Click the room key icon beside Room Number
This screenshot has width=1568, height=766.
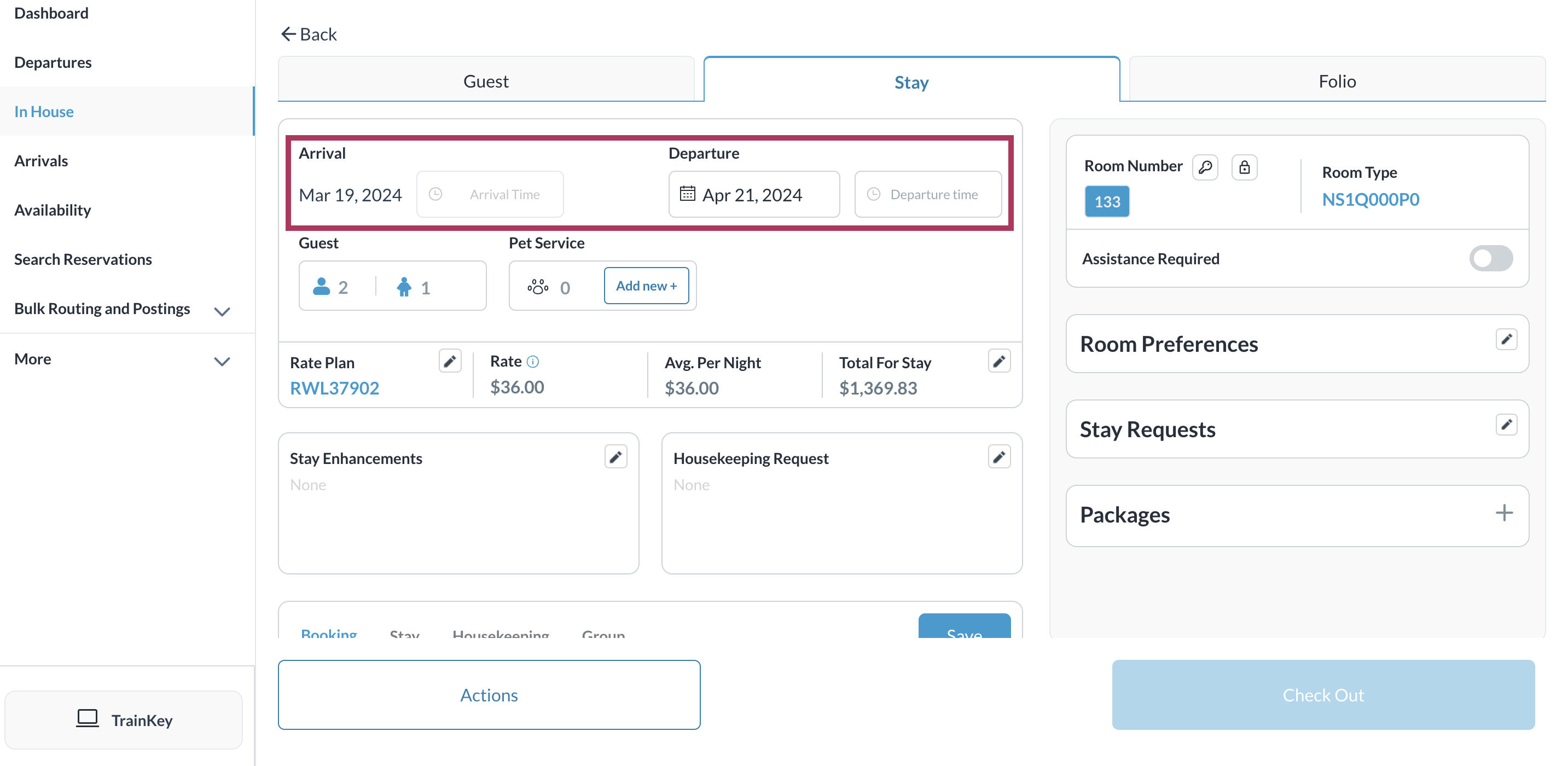pyautogui.click(x=1205, y=167)
